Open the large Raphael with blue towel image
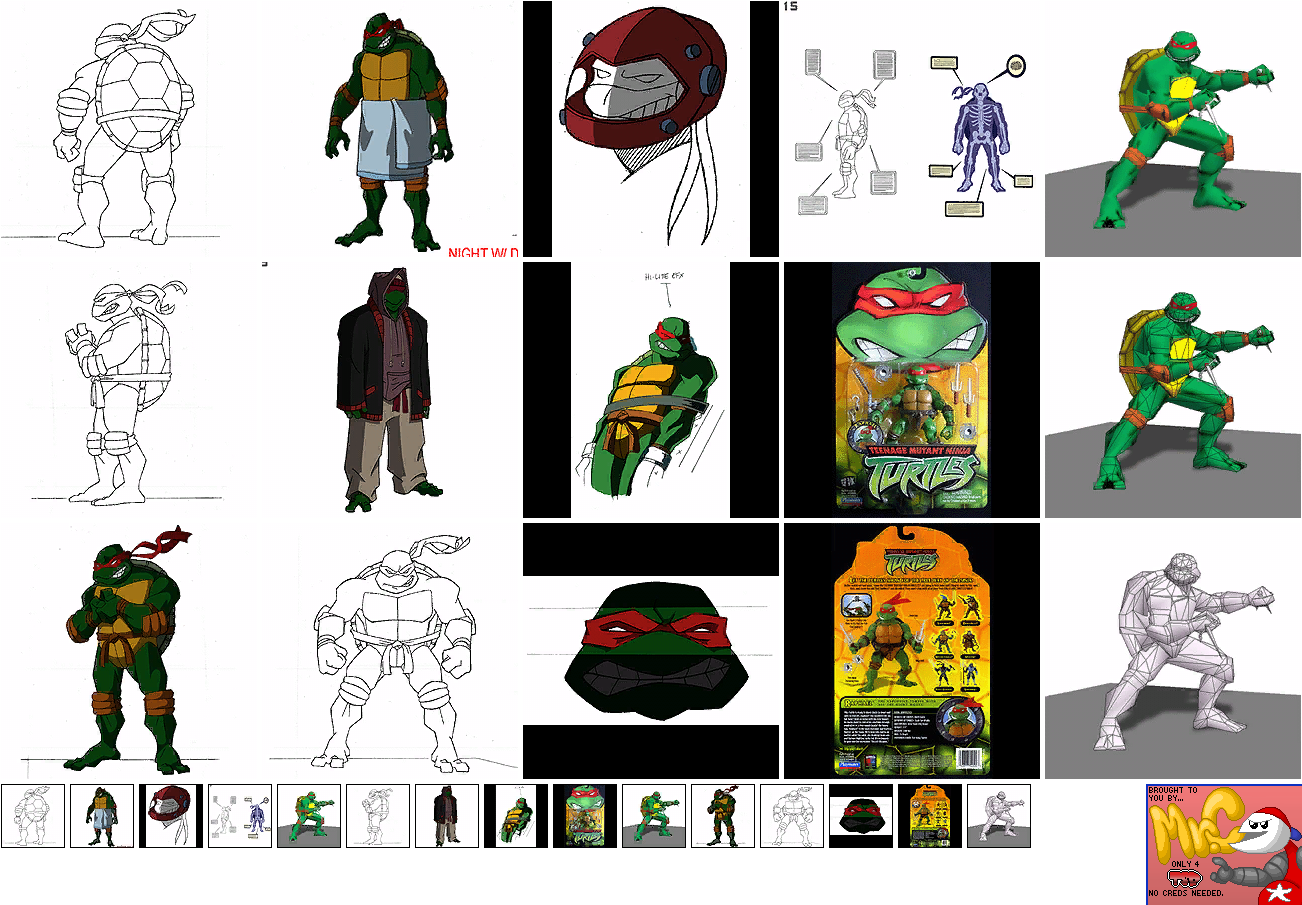 coord(390,128)
